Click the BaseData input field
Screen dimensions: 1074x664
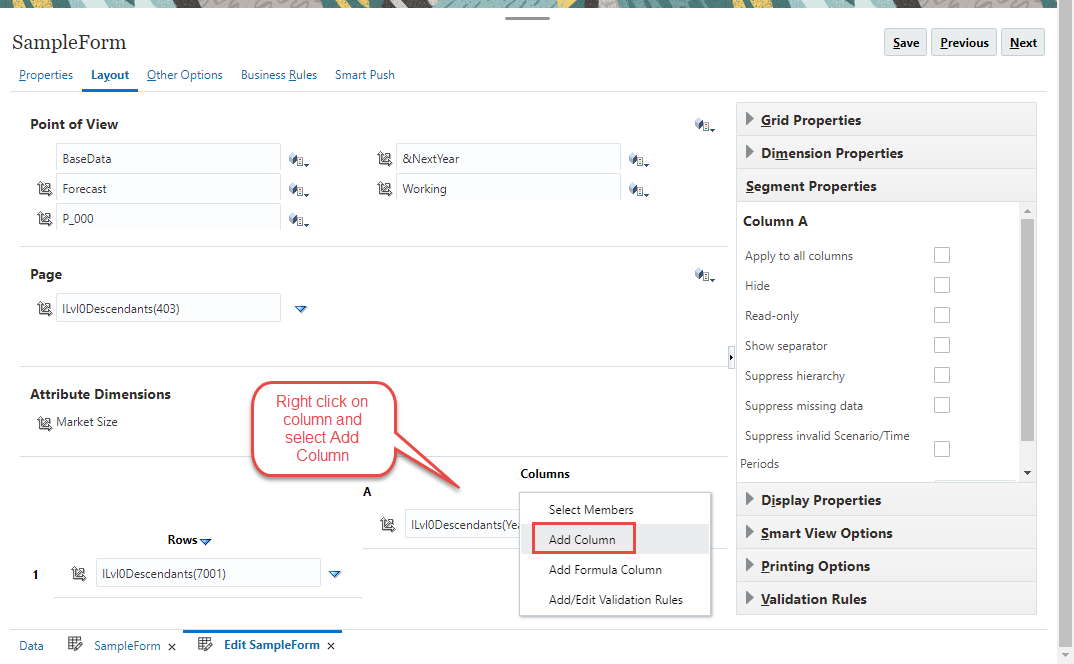tap(168, 158)
